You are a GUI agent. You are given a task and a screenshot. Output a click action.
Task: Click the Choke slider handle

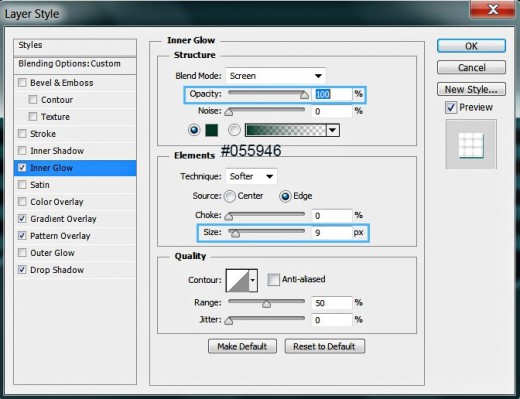click(229, 217)
